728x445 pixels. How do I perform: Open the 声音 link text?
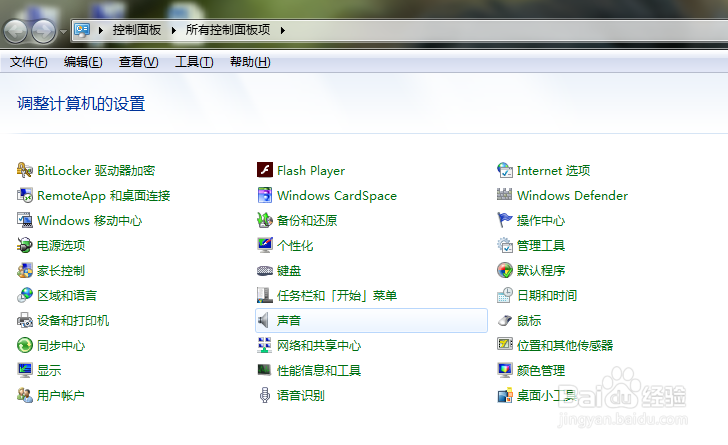289,321
